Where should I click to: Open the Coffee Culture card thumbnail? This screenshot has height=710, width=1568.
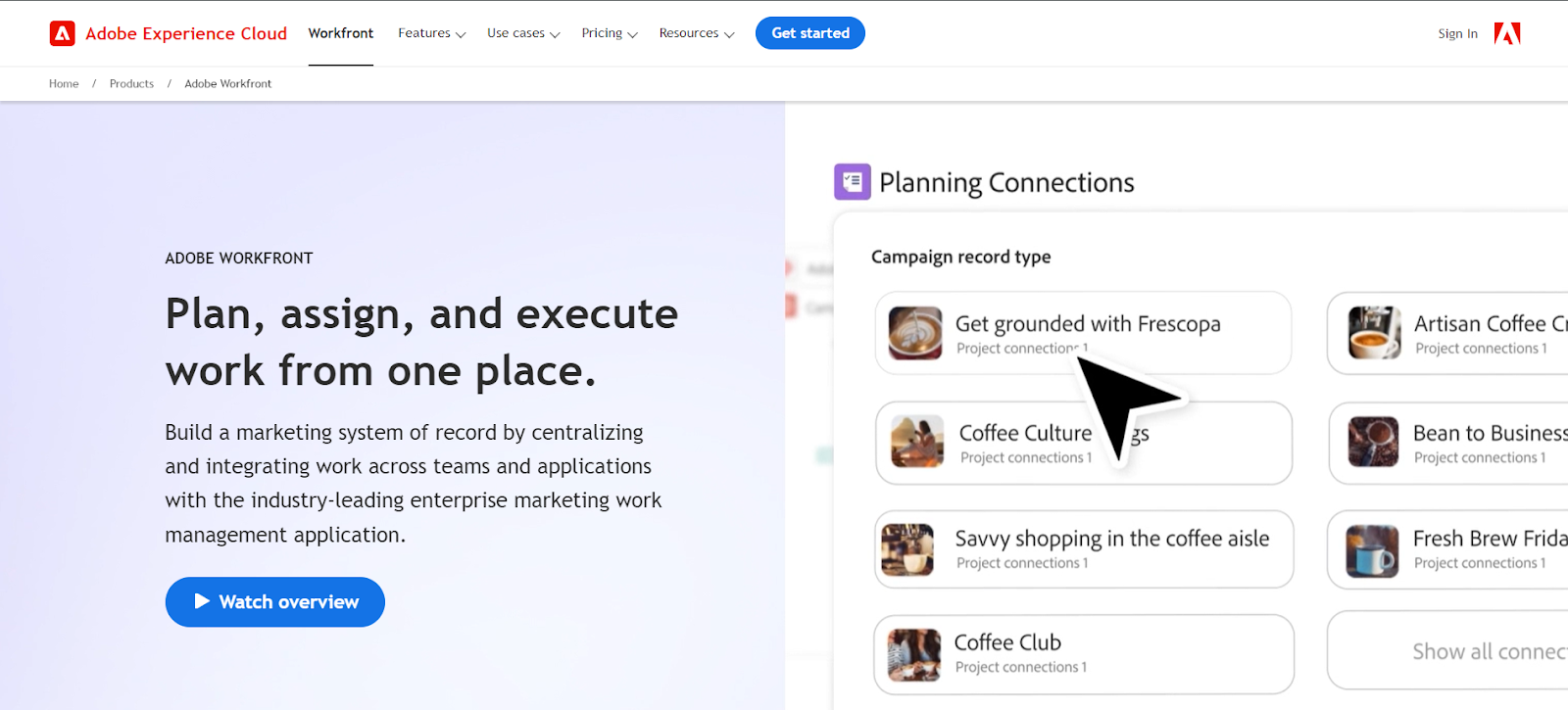click(917, 442)
